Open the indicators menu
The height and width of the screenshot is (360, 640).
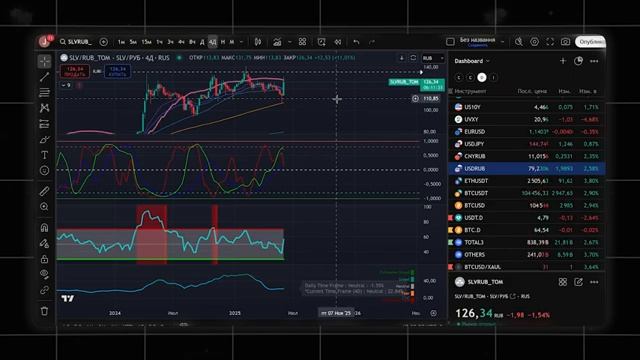(x=277, y=42)
